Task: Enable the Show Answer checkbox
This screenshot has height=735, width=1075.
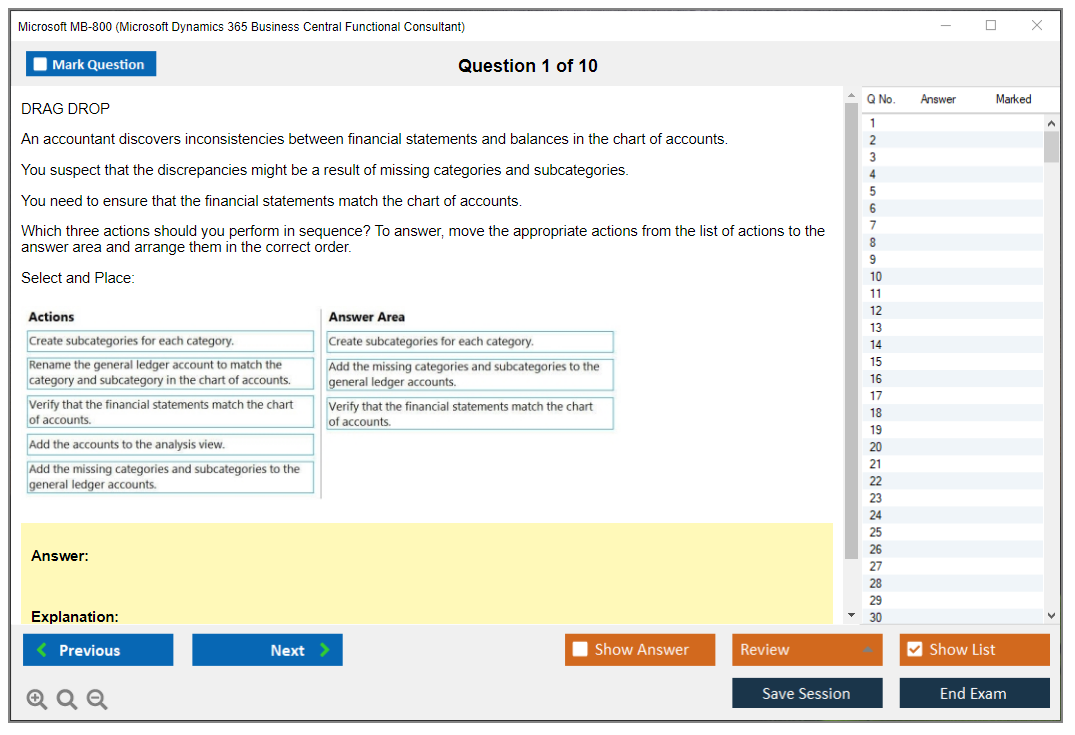Action: pos(580,649)
